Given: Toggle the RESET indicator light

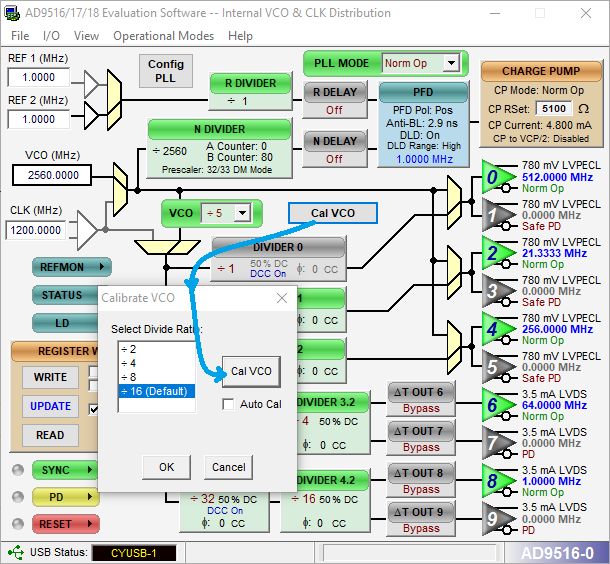Looking at the screenshot, I should click(18, 524).
